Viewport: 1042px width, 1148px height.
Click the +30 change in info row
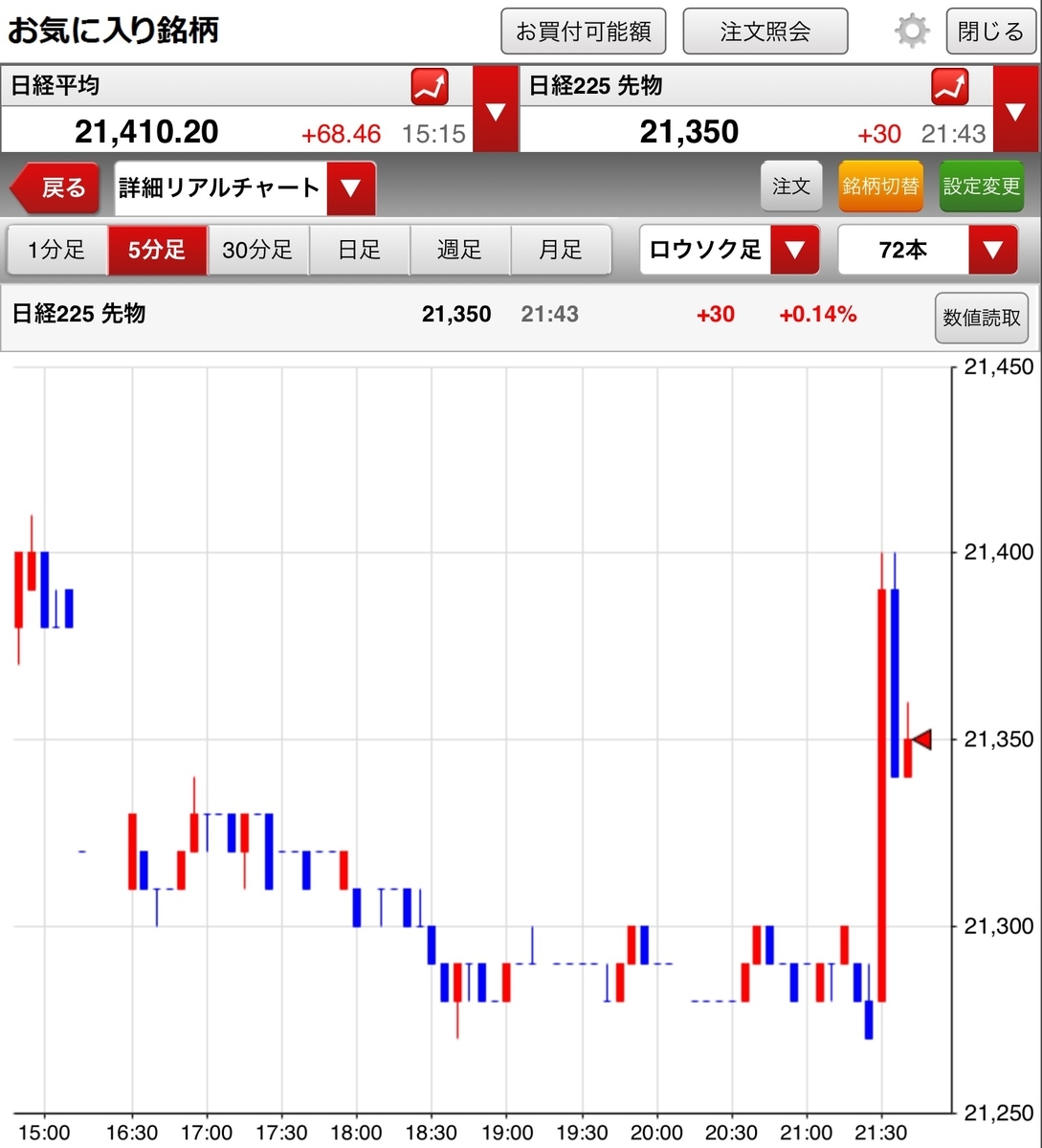[x=716, y=314]
